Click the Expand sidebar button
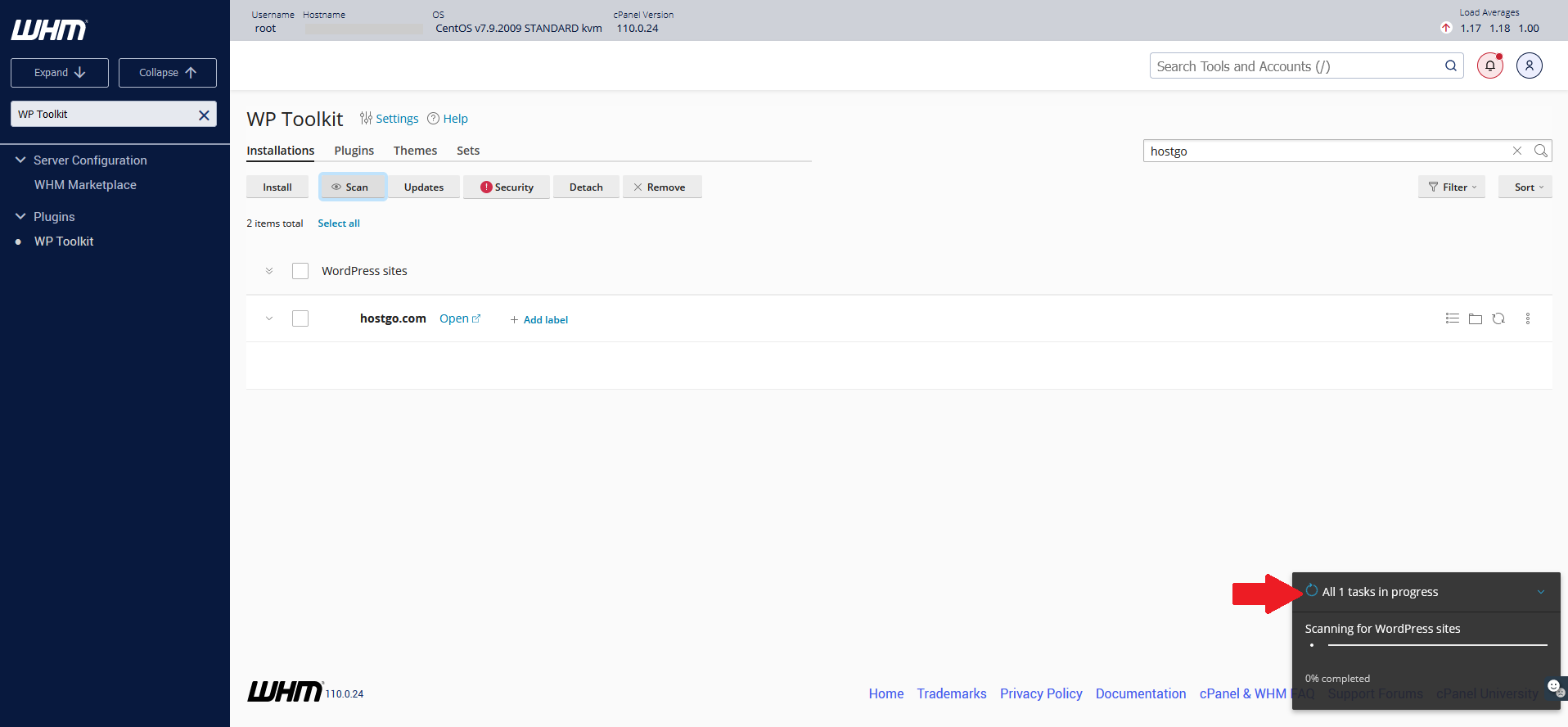The height and width of the screenshot is (727, 1568). click(x=60, y=73)
